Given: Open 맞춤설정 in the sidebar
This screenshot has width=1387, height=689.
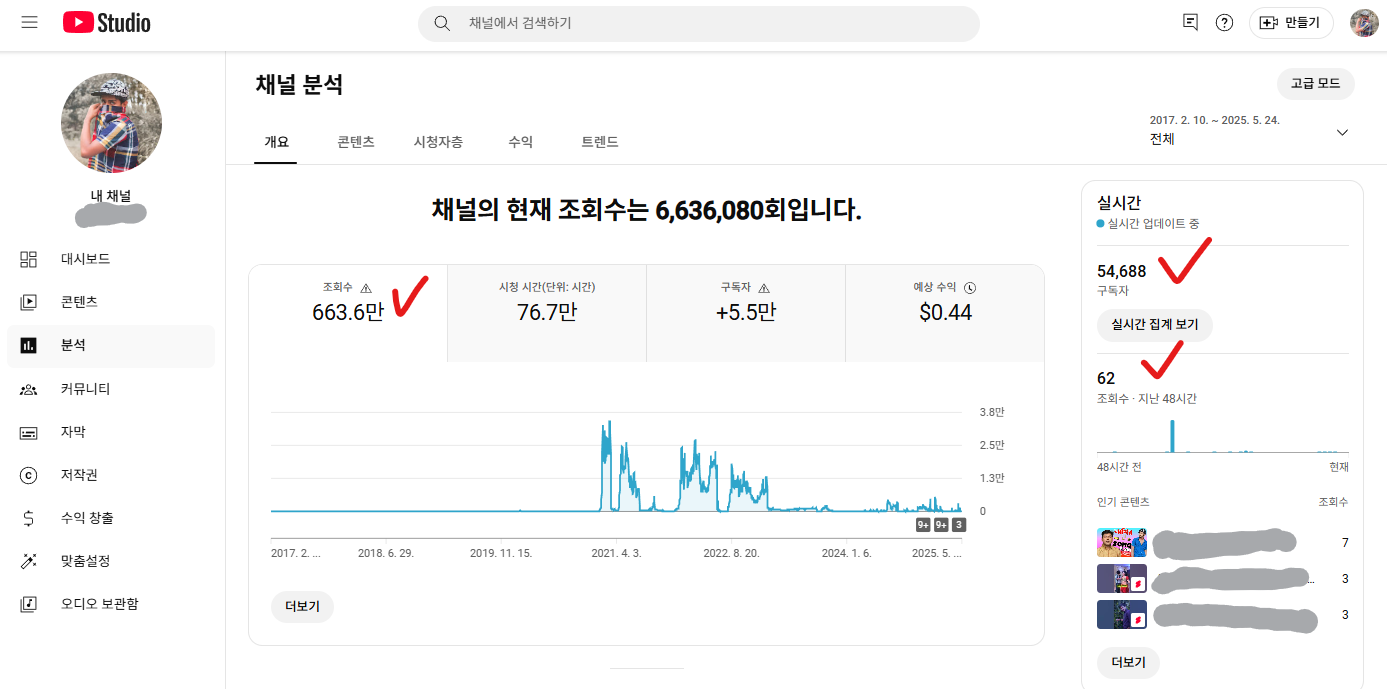Looking at the screenshot, I should [111, 561].
